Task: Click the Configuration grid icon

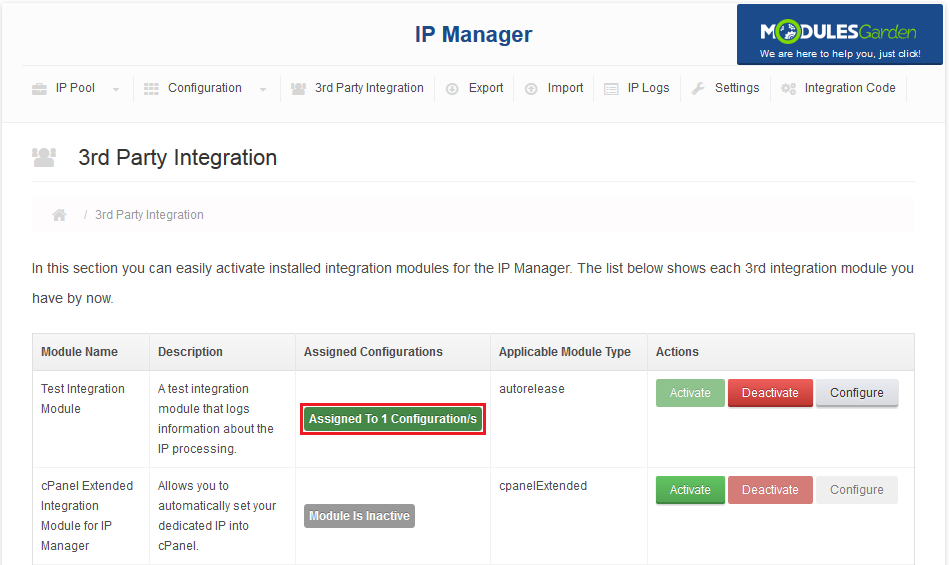Action: 151,89
